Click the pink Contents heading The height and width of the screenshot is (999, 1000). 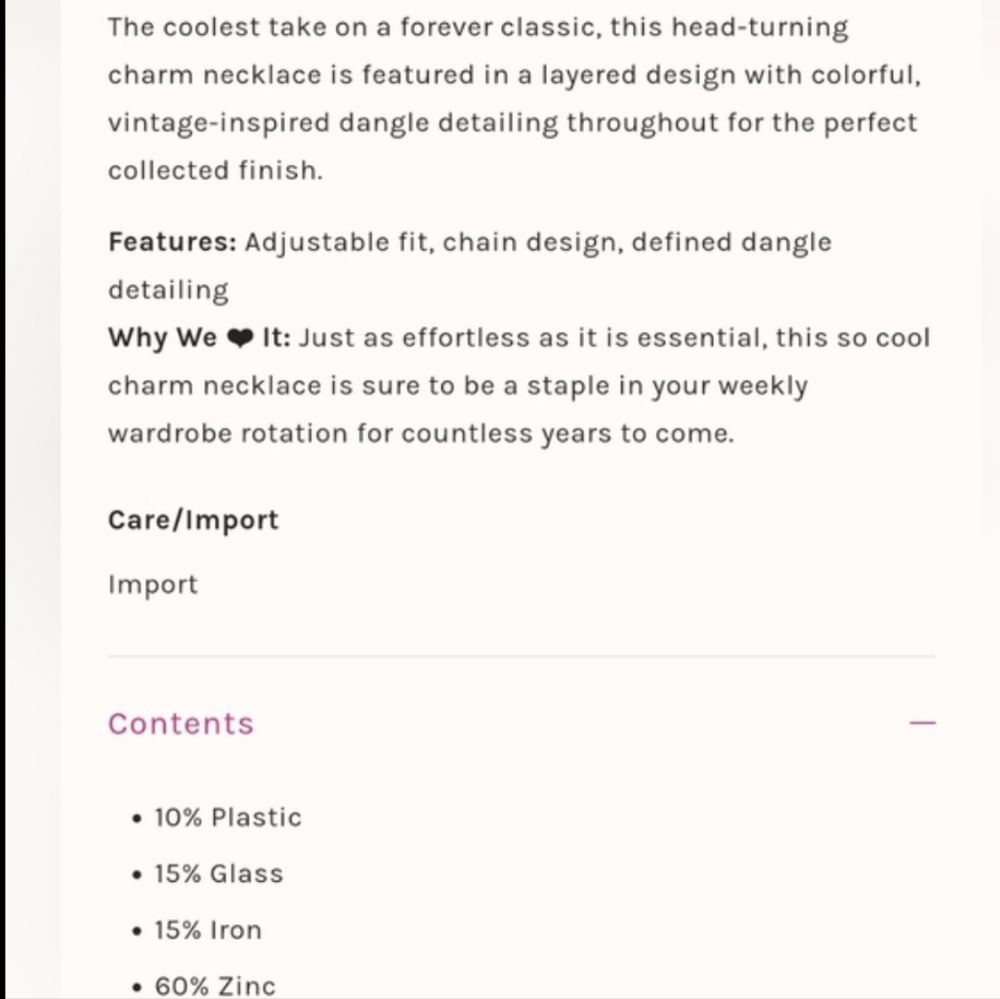point(181,723)
